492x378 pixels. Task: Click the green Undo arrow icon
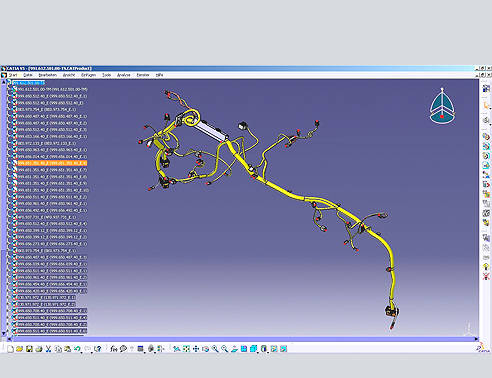click(77, 349)
